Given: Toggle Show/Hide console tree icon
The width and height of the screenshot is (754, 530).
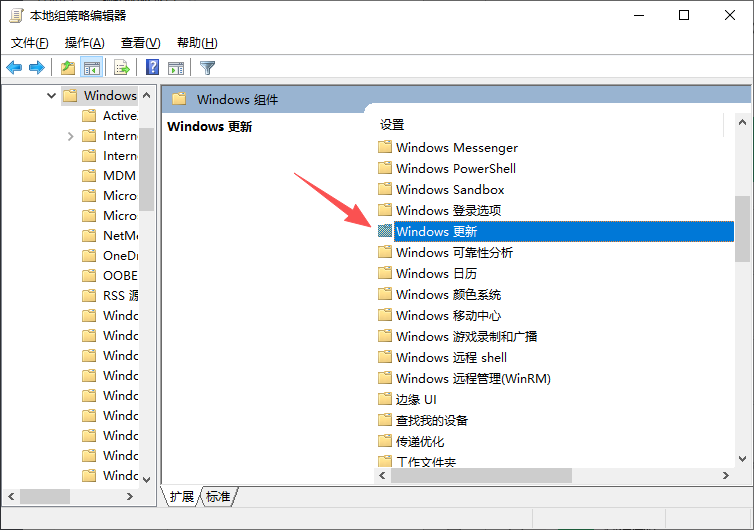Looking at the screenshot, I should coord(92,68).
